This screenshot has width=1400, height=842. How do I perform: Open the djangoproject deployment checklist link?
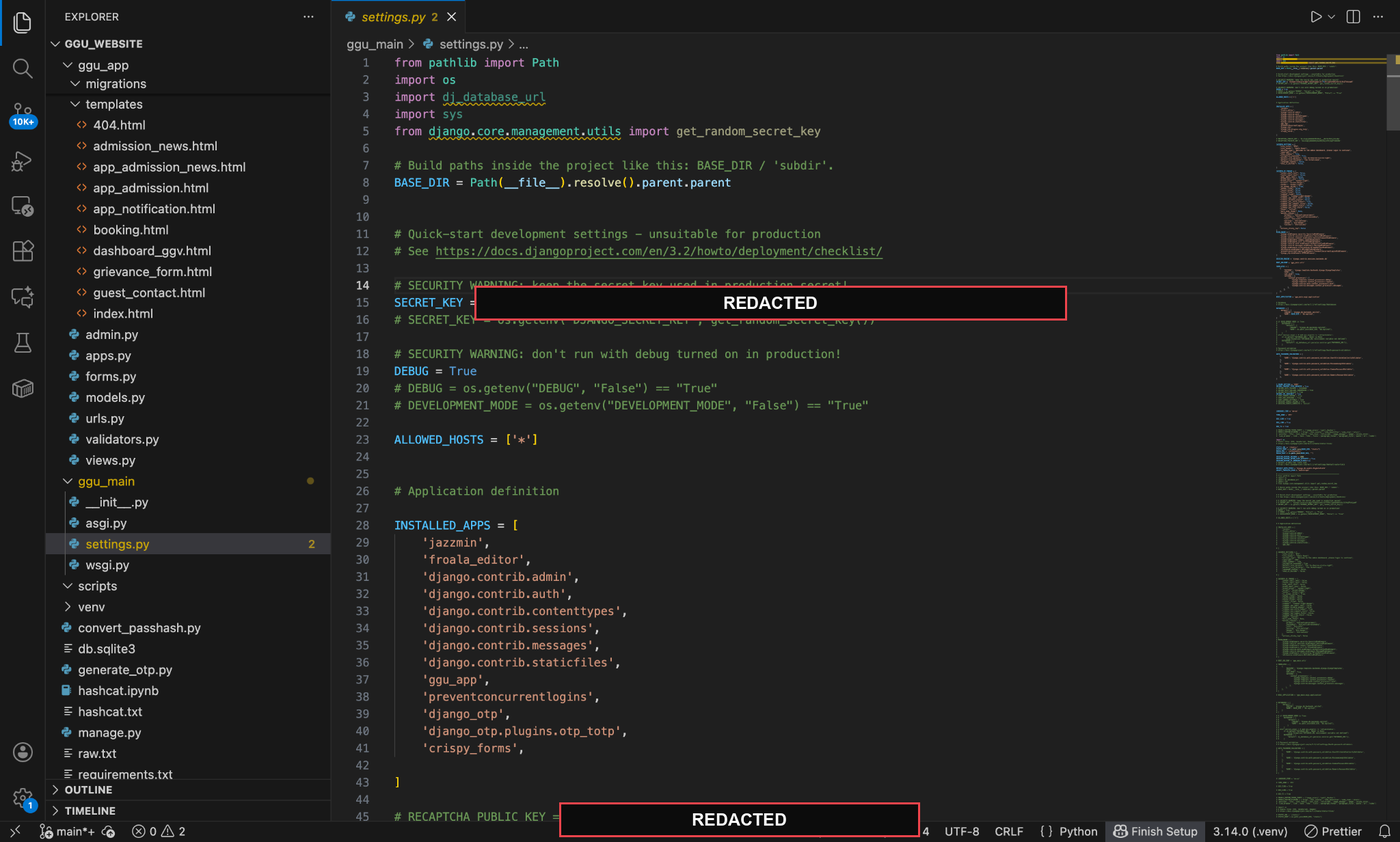[659, 251]
